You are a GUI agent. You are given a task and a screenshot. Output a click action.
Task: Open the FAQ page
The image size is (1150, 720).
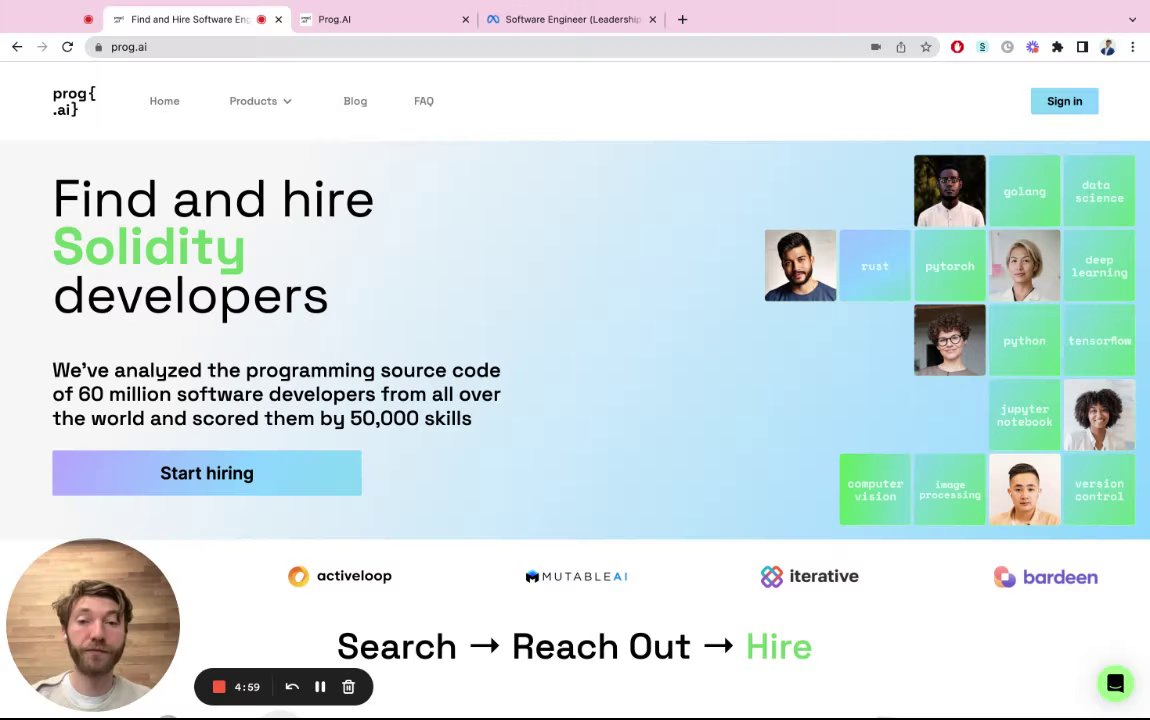click(424, 101)
